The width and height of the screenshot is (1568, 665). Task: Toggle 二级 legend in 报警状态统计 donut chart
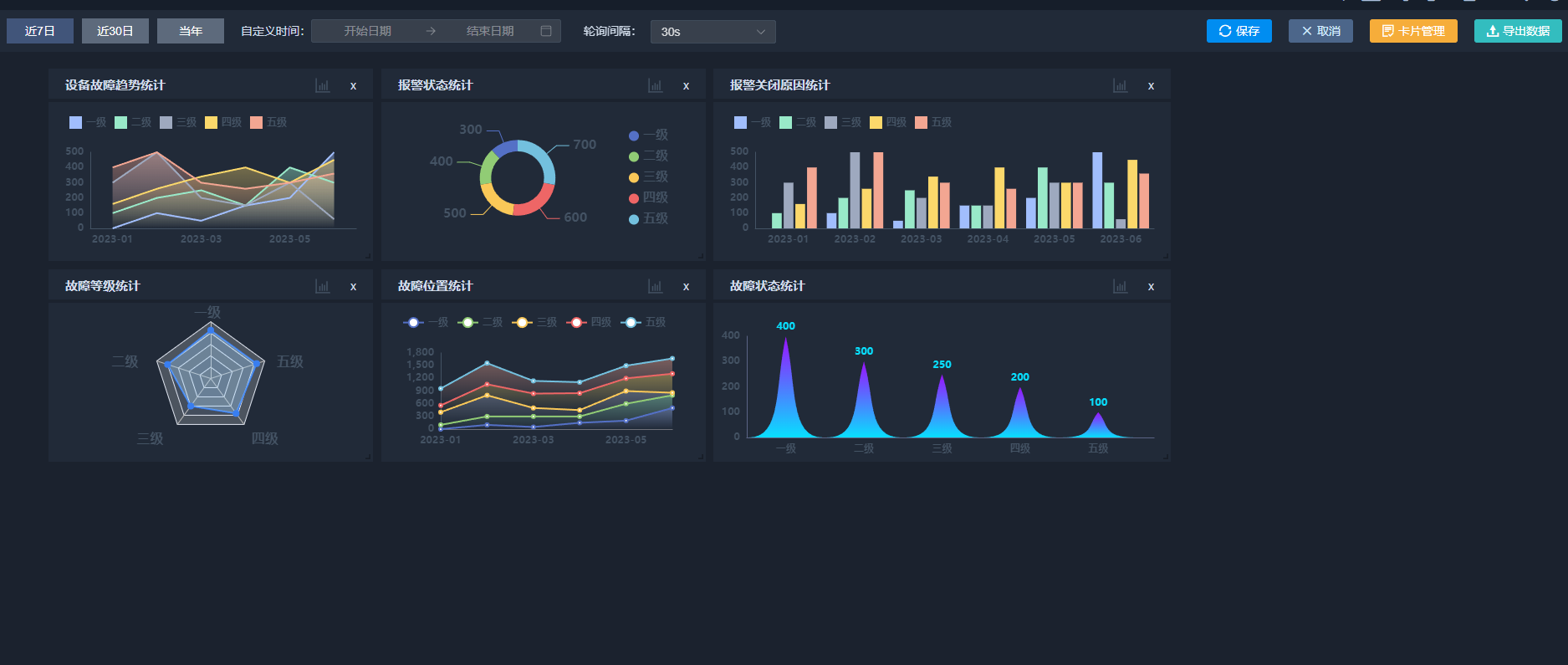(648, 156)
